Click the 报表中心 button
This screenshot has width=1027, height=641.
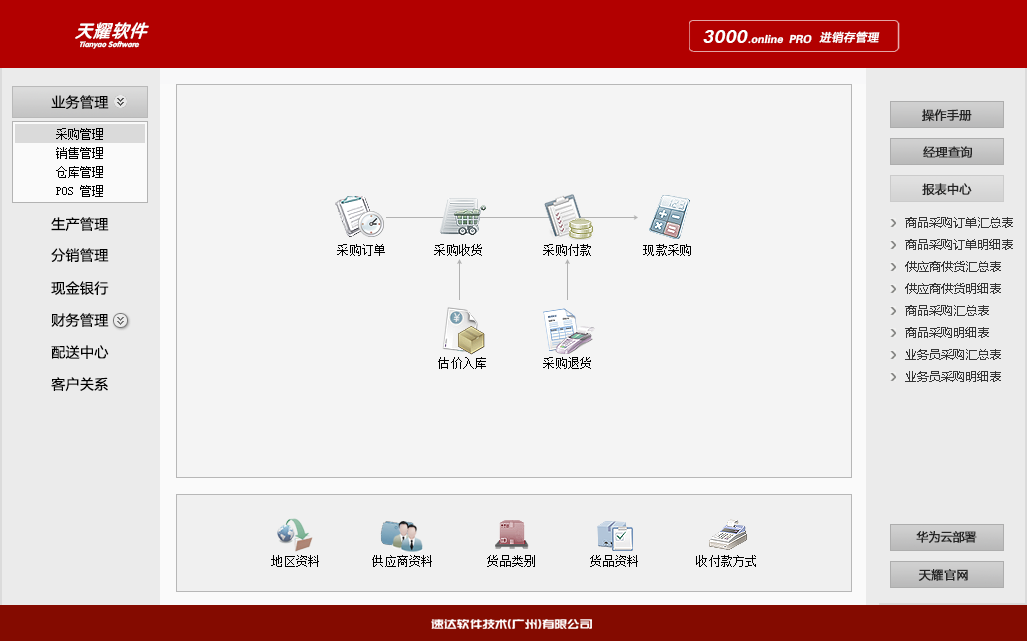946,189
